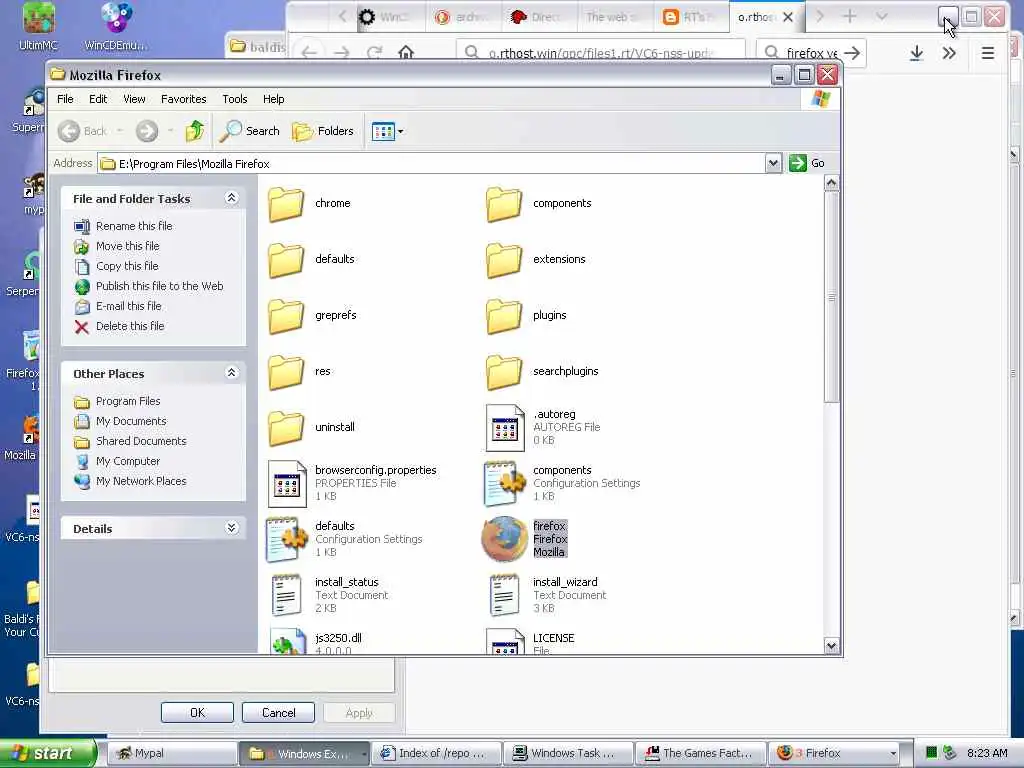Open the Edit menu

(x=98, y=99)
